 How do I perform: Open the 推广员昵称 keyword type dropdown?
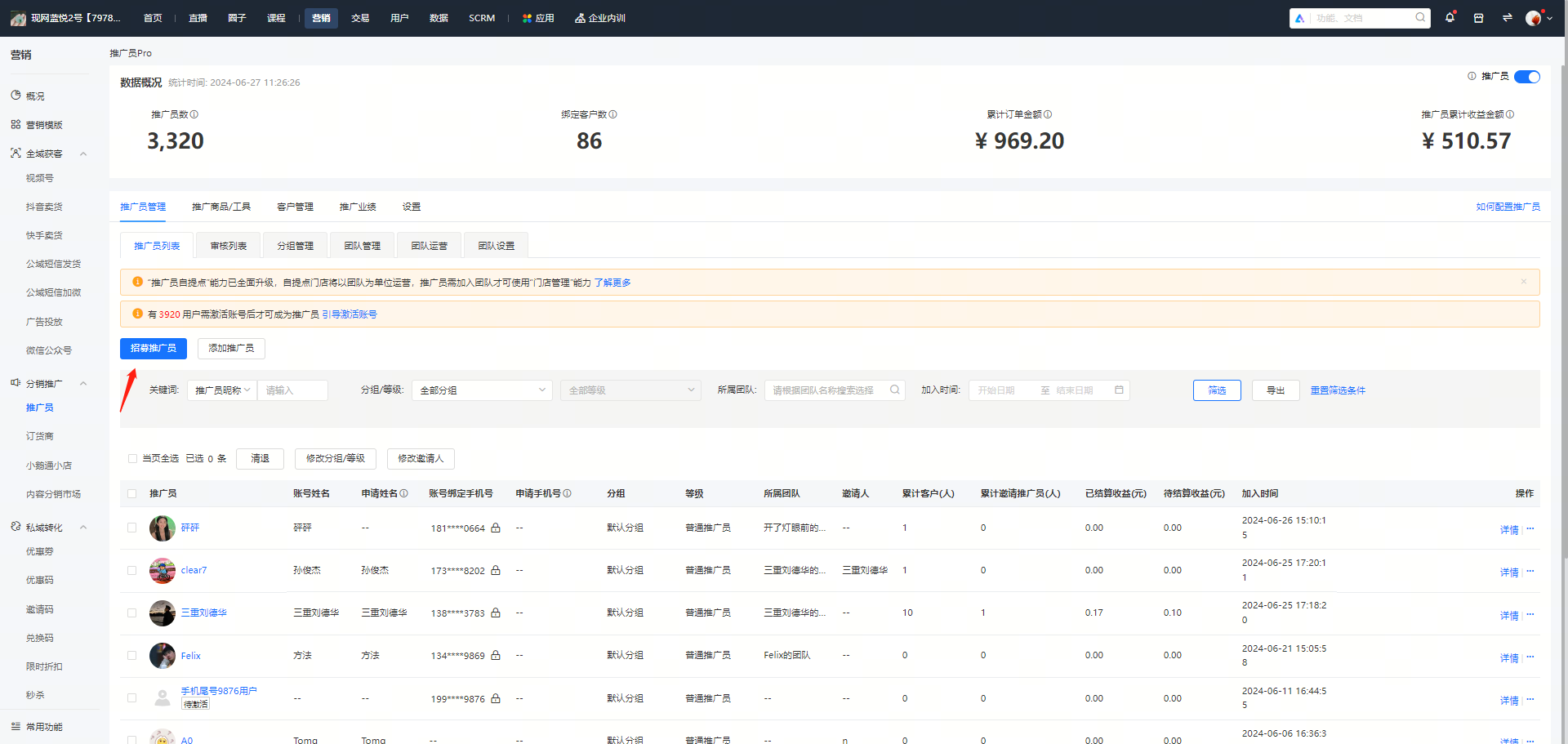tap(222, 390)
